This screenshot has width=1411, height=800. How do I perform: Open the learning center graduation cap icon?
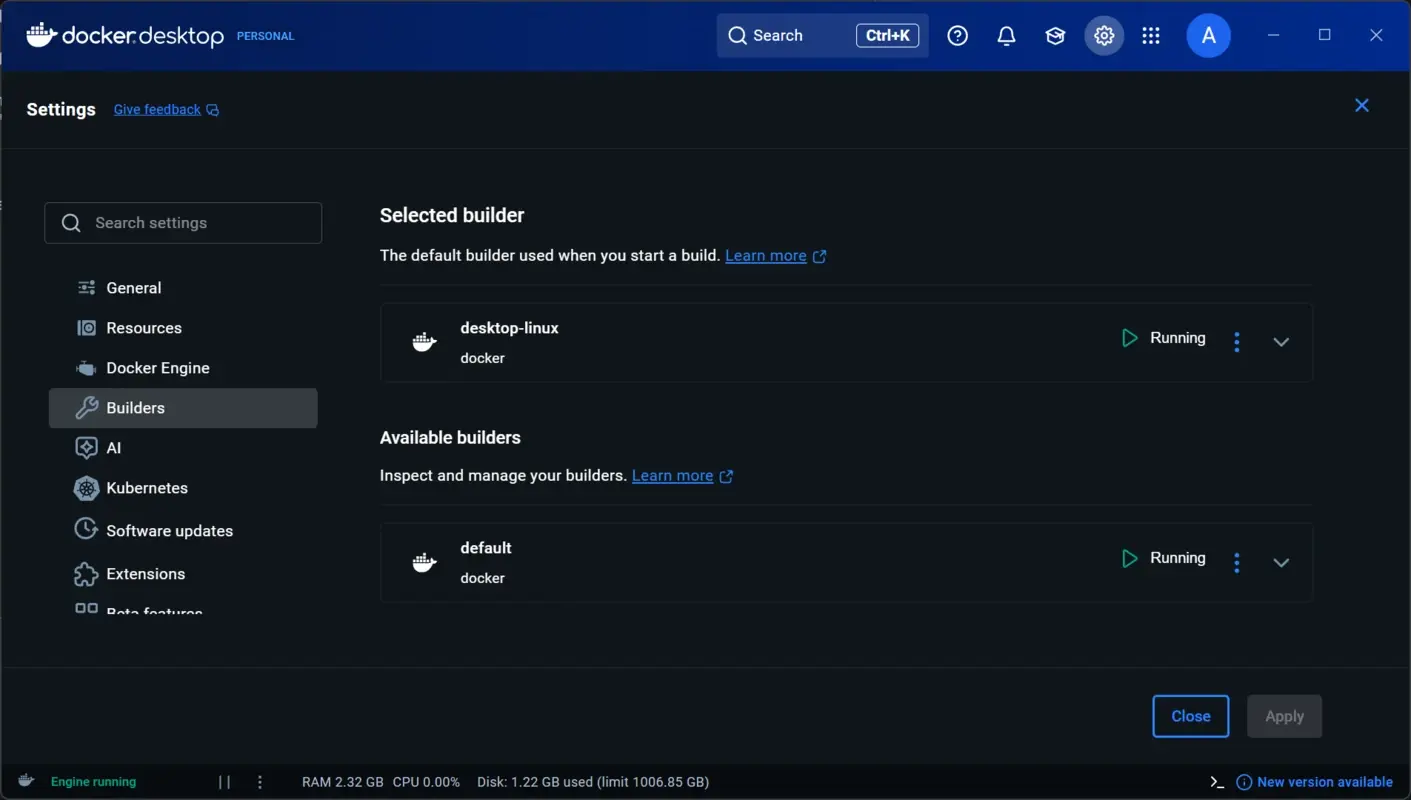point(1054,35)
